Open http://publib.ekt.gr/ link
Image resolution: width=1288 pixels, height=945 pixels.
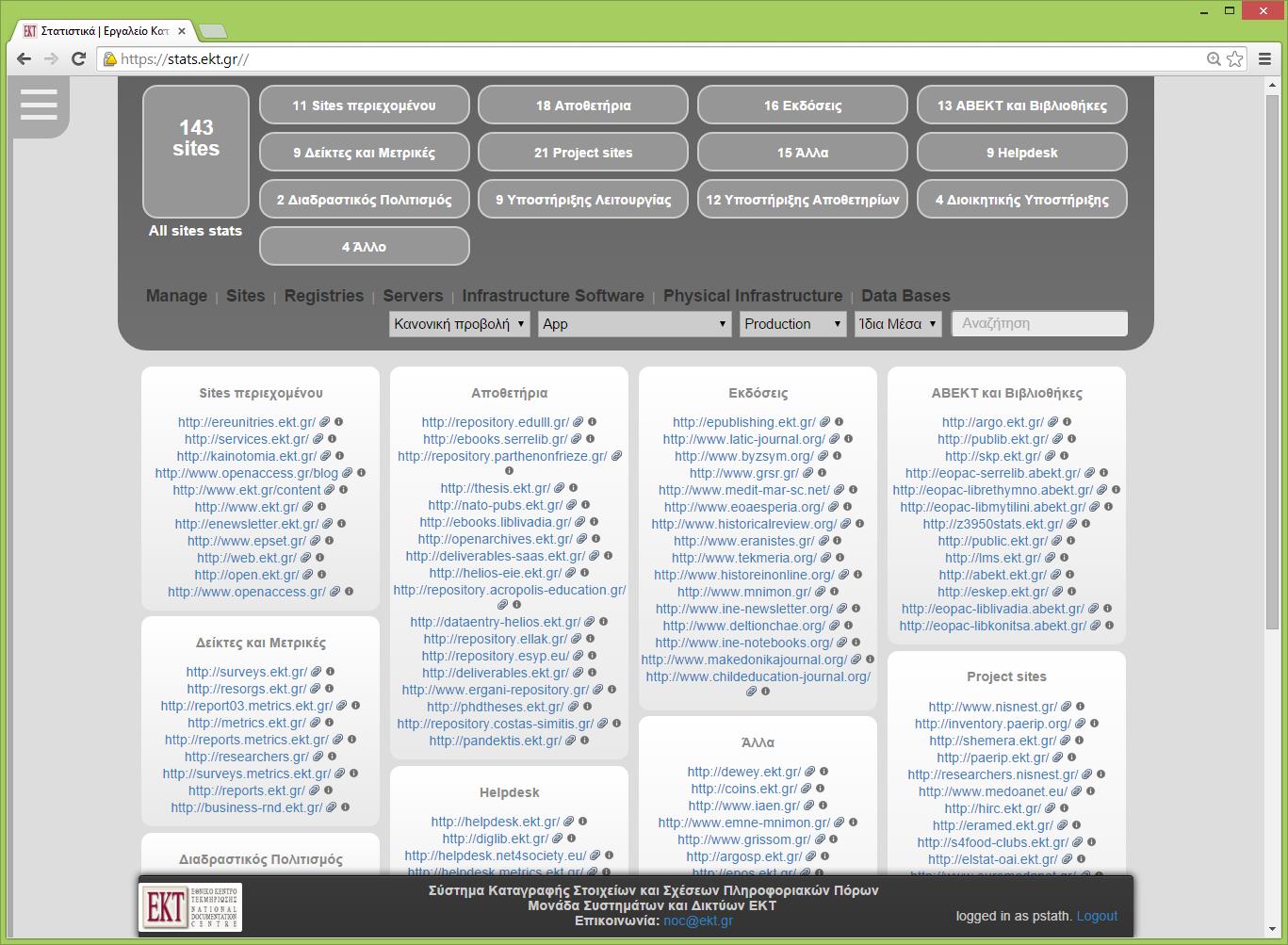(x=993, y=439)
